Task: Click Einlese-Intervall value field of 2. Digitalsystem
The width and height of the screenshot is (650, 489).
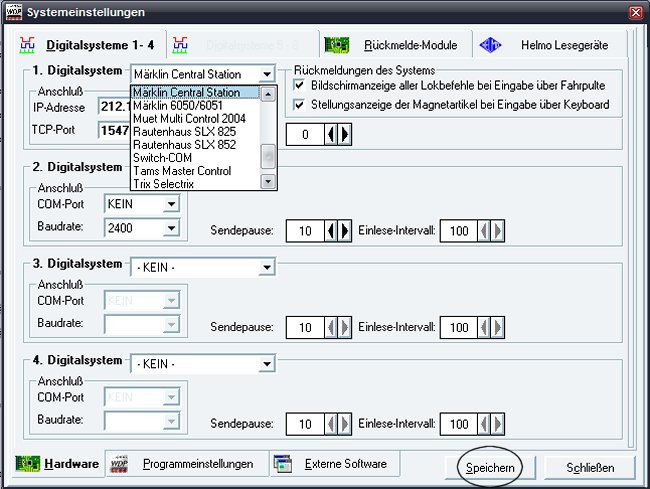Action: coord(459,230)
